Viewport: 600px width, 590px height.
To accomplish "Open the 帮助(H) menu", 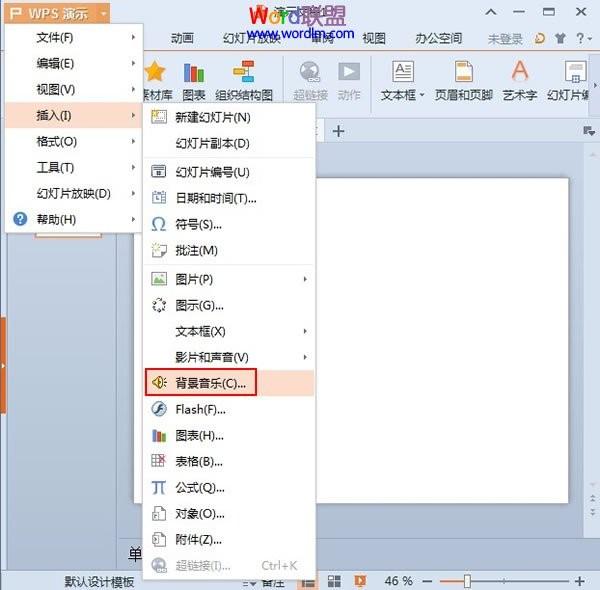I will (x=74, y=220).
